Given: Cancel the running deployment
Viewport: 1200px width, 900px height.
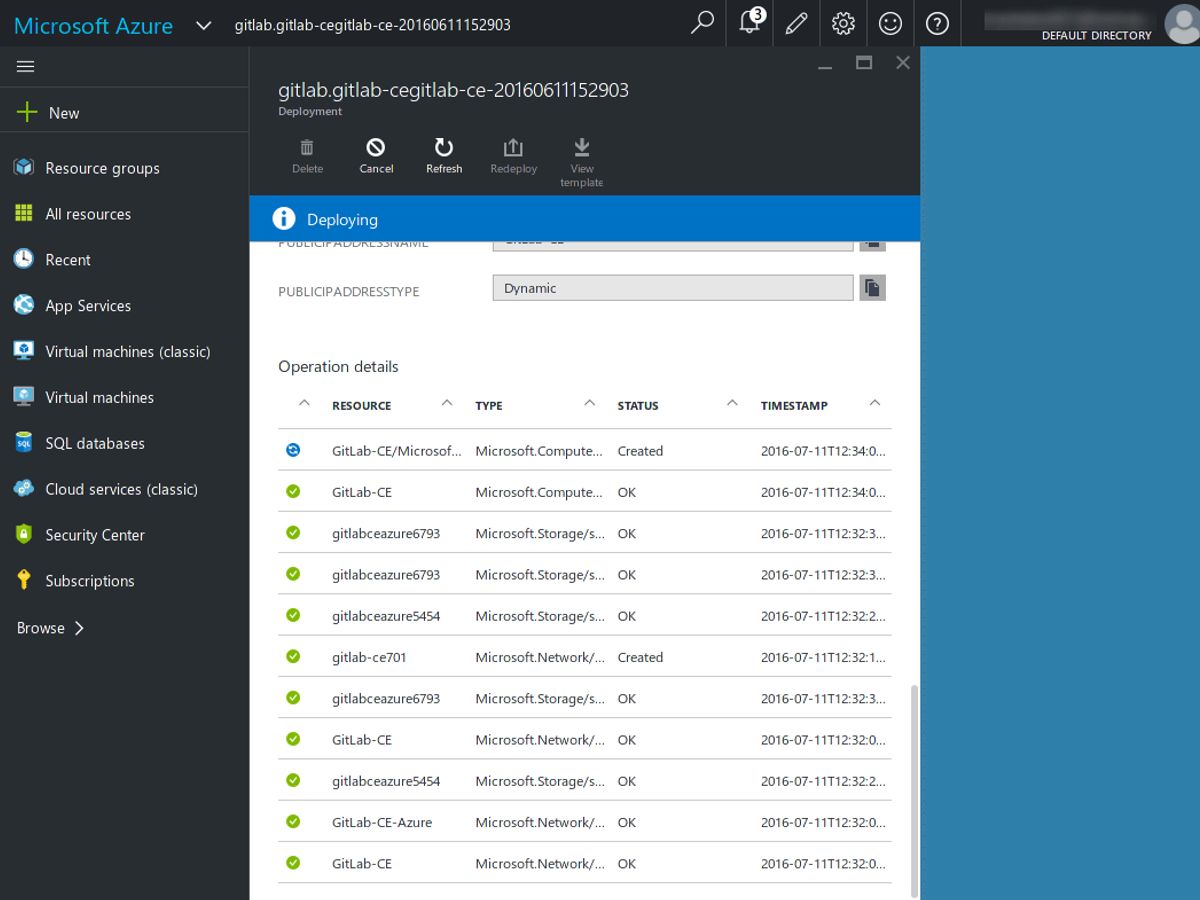Looking at the screenshot, I should [376, 156].
